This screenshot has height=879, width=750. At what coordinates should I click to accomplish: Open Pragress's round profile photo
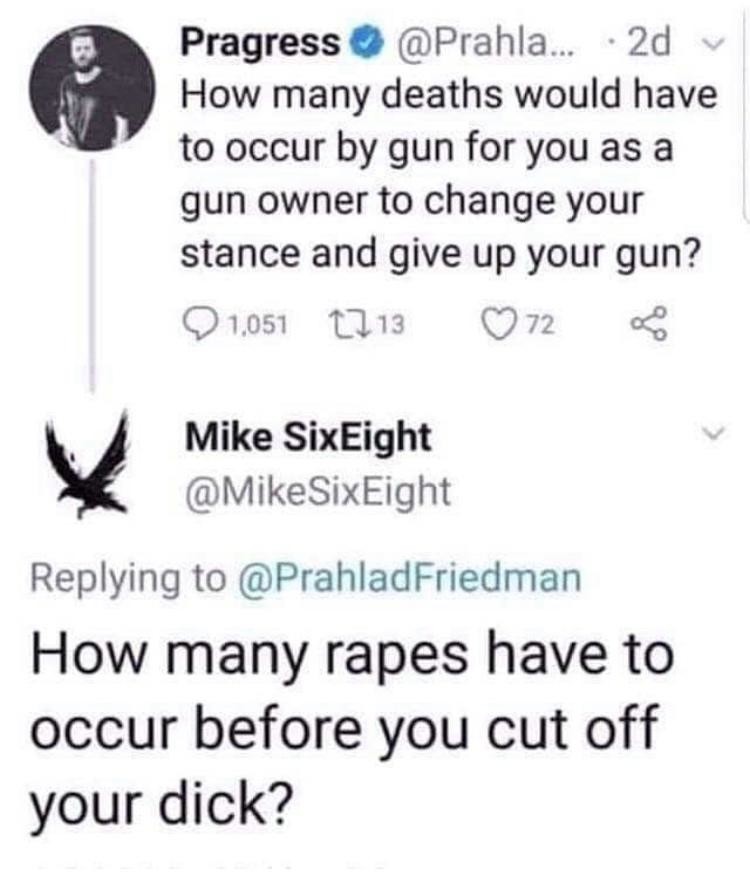pyautogui.click(x=93, y=91)
